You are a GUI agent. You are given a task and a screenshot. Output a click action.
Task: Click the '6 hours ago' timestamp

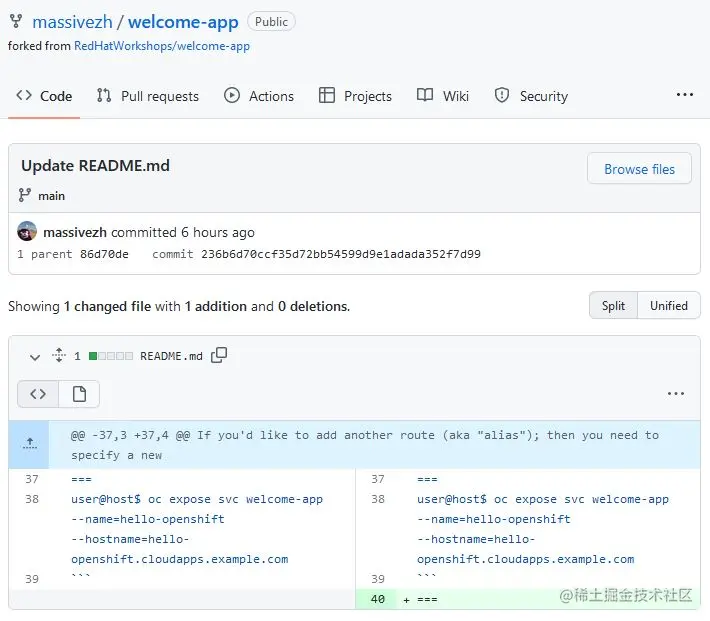coord(218,232)
